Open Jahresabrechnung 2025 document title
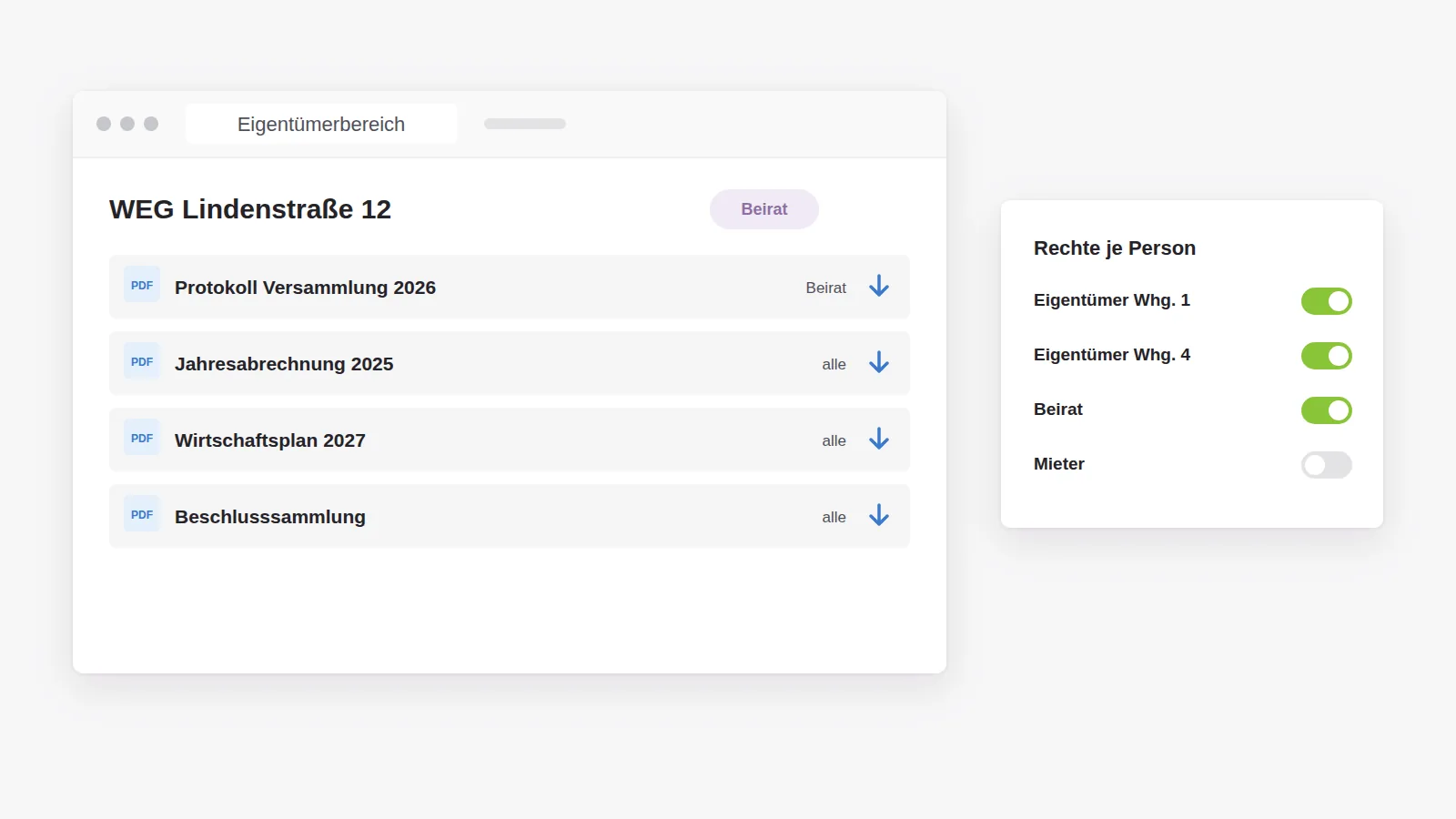Image resolution: width=1456 pixels, height=819 pixels. pyautogui.click(x=284, y=364)
